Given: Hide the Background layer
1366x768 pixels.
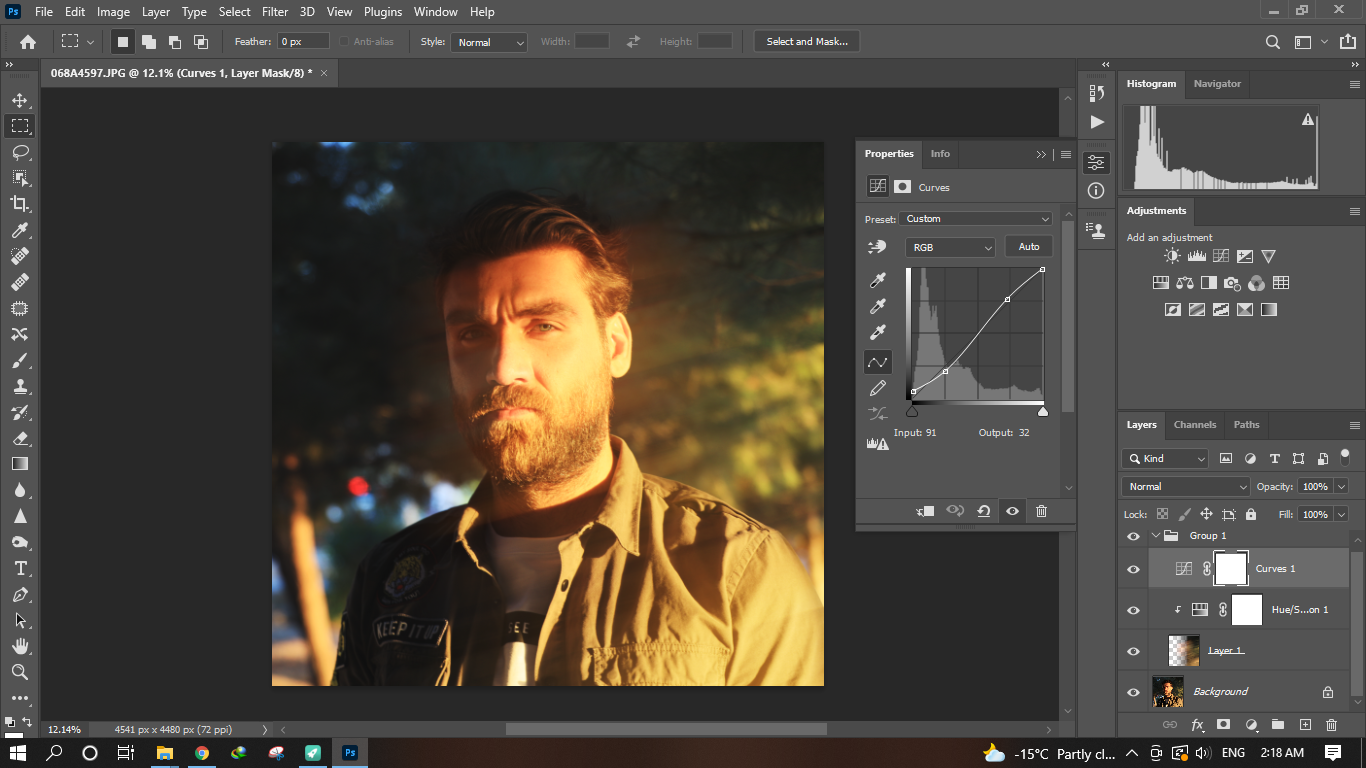Looking at the screenshot, I should (1133, 692).
